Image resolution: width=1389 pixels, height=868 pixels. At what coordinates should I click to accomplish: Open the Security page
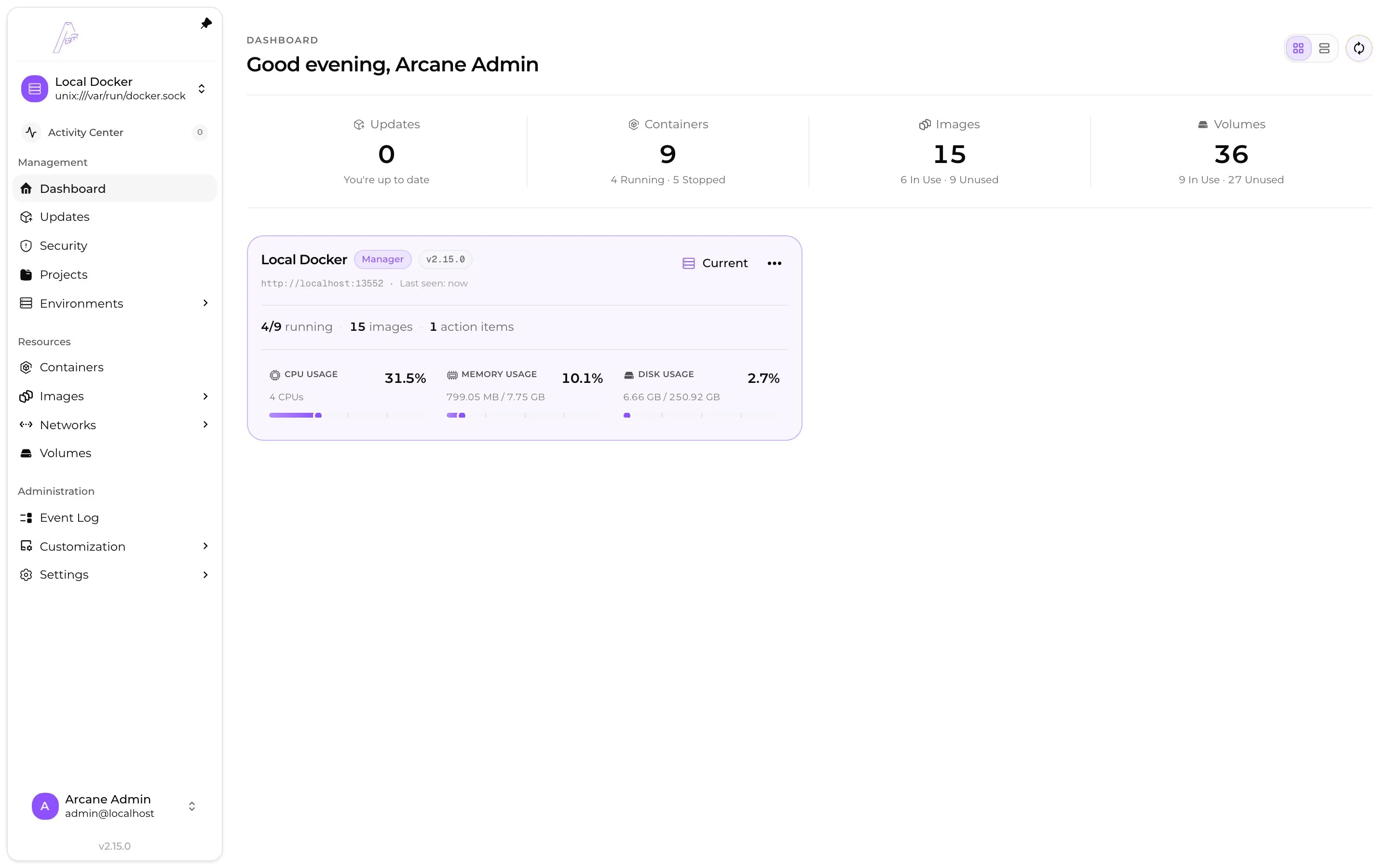click(x=115, y=246)
